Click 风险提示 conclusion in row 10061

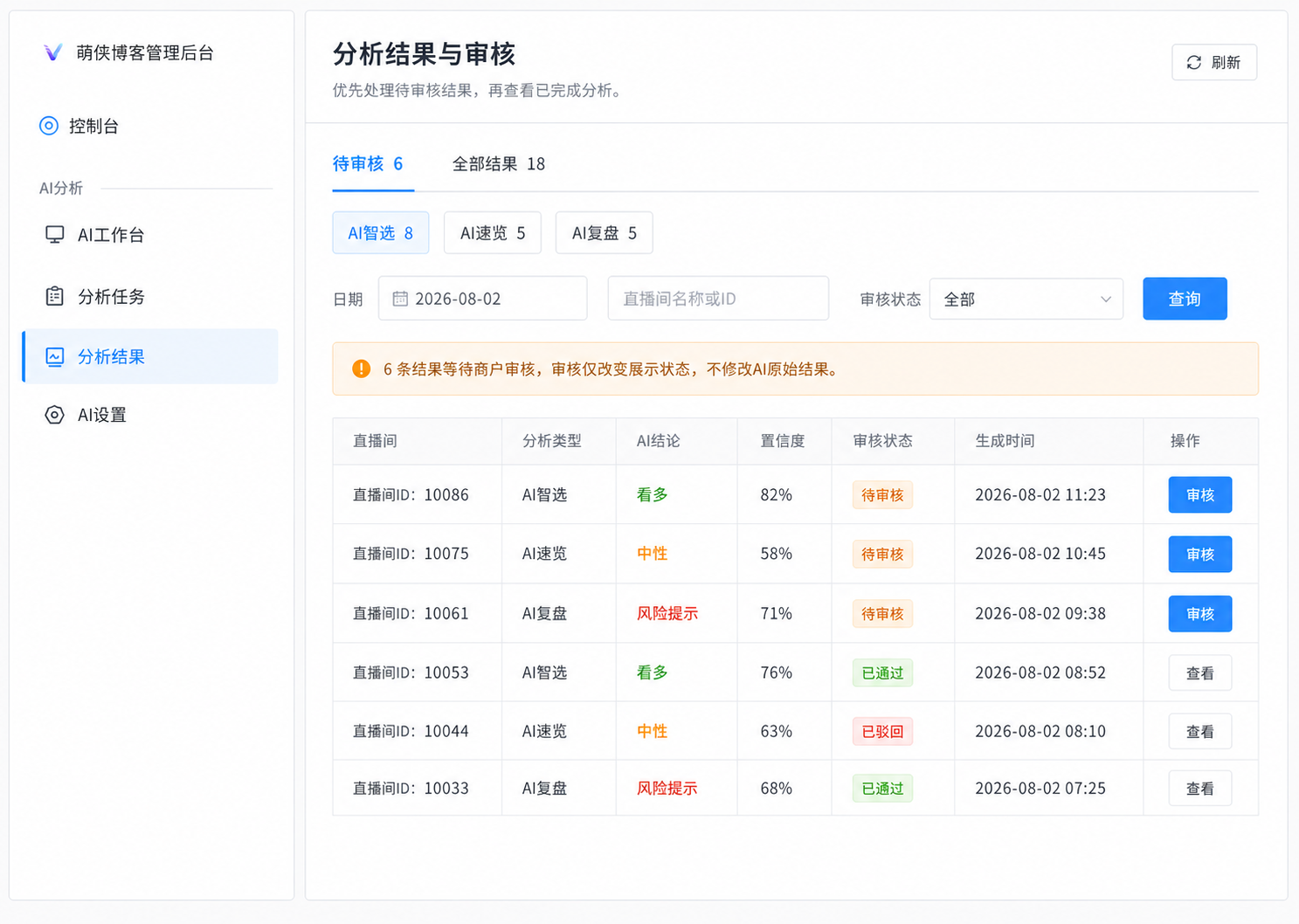pos(667,614)
